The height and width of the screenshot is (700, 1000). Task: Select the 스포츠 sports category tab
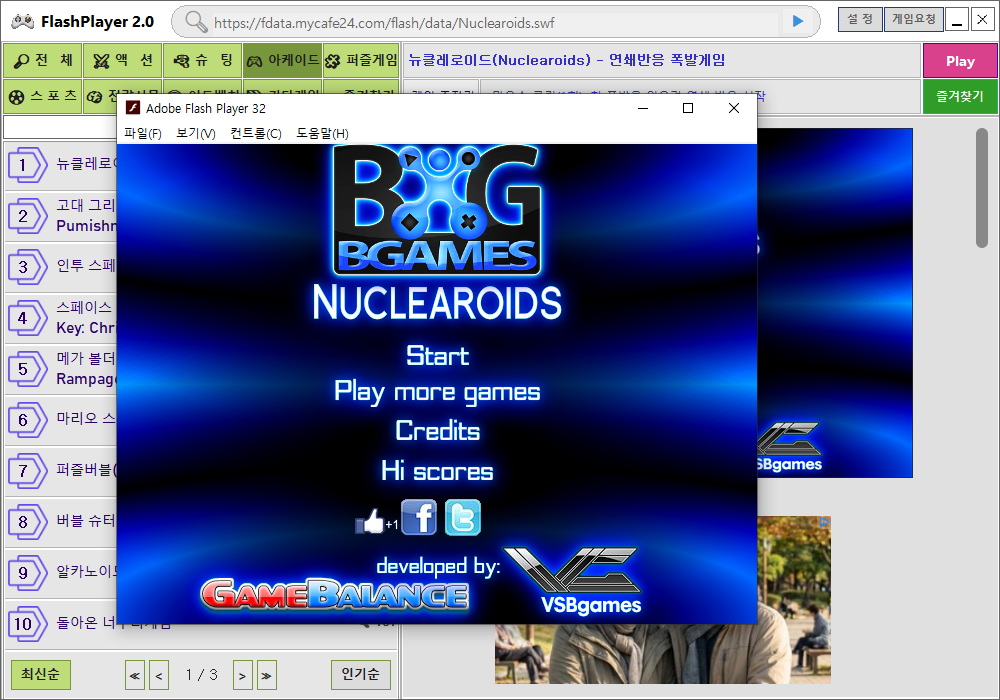coord(42,96)
